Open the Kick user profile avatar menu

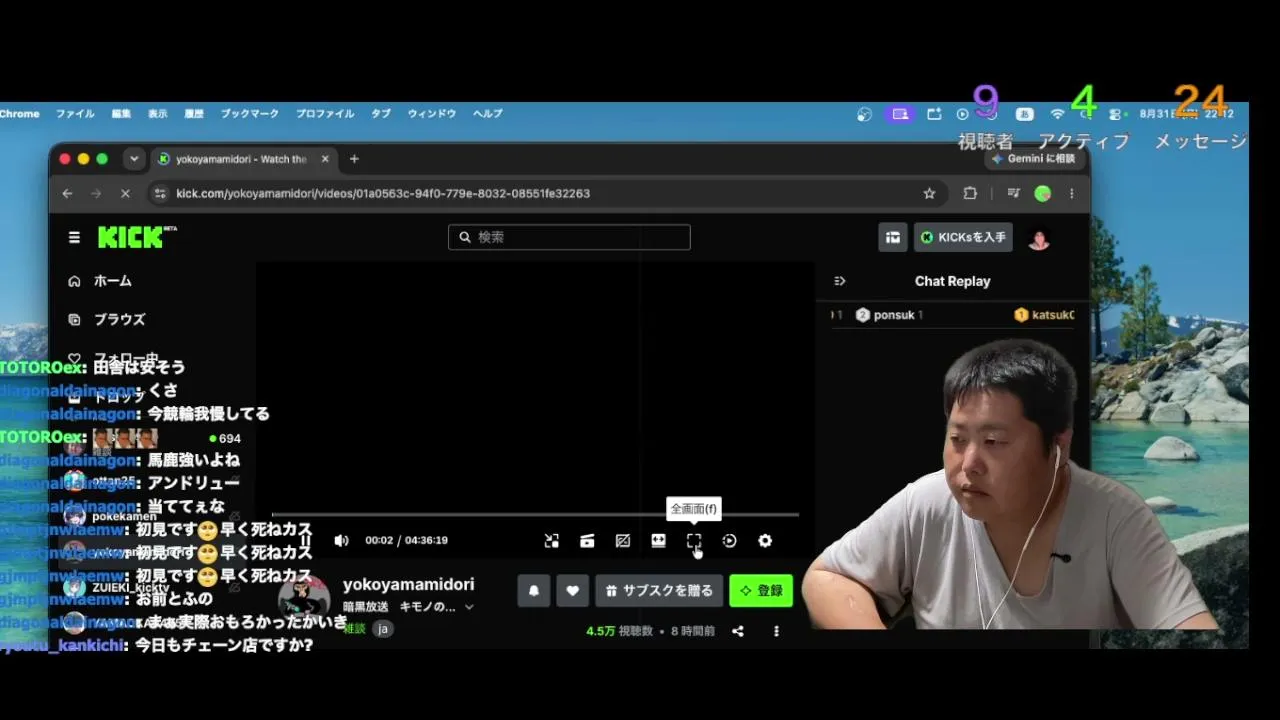[1039, 238]
